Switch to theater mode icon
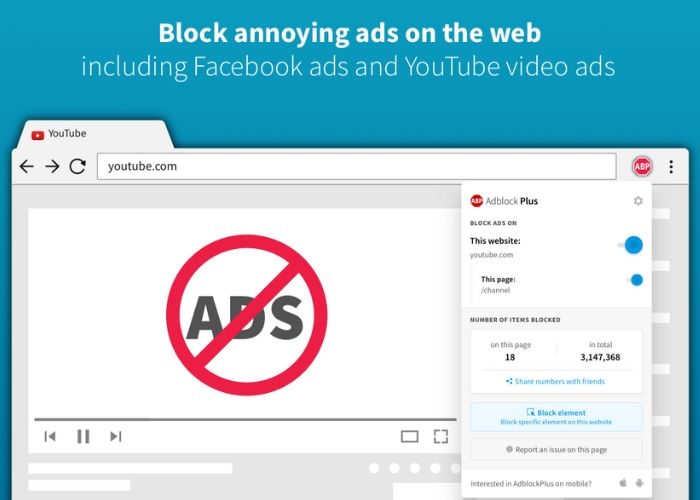700x500 pixels. 409,436
